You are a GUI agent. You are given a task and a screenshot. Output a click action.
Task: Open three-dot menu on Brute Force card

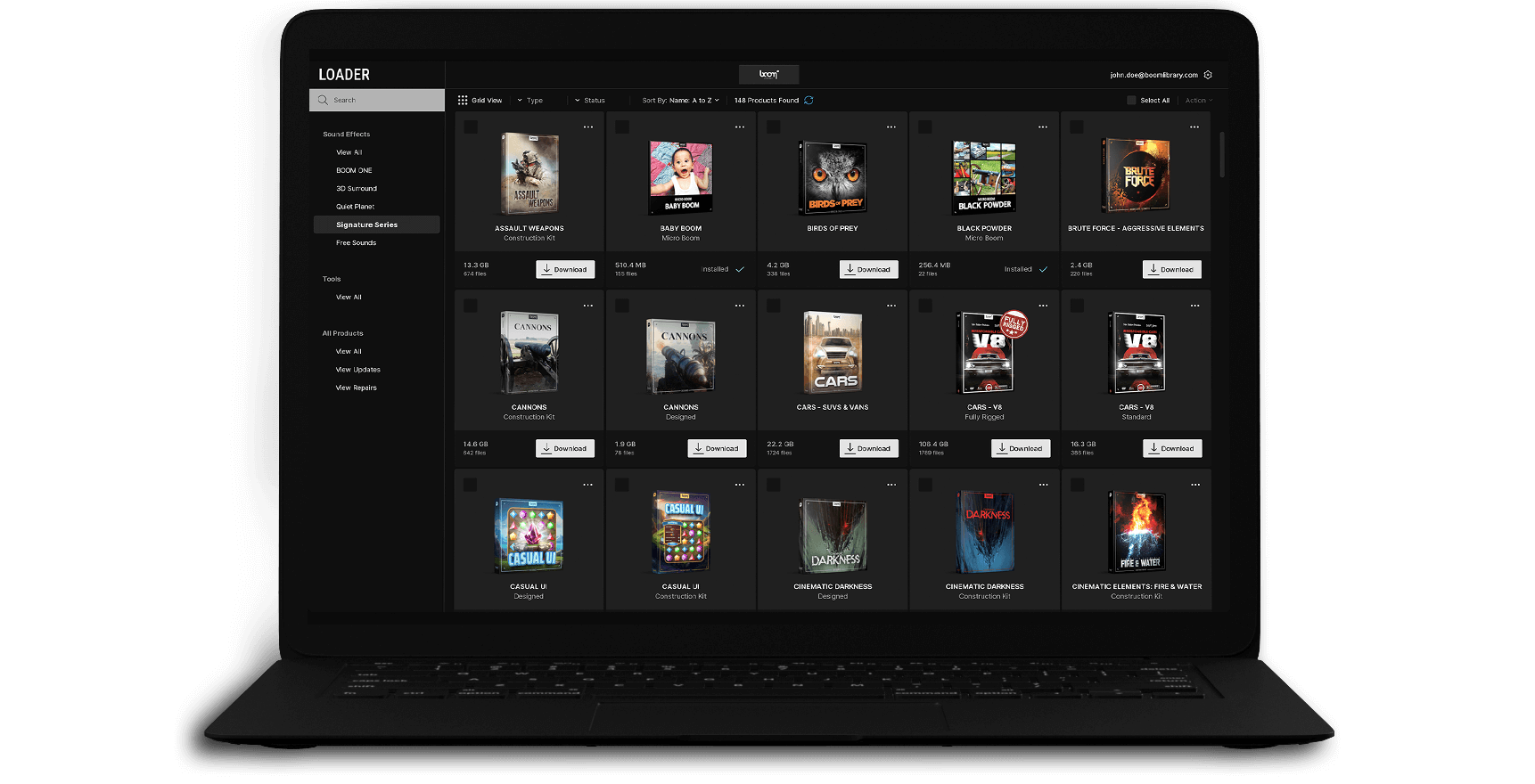pyautogui.click(x=1194, y=127)
